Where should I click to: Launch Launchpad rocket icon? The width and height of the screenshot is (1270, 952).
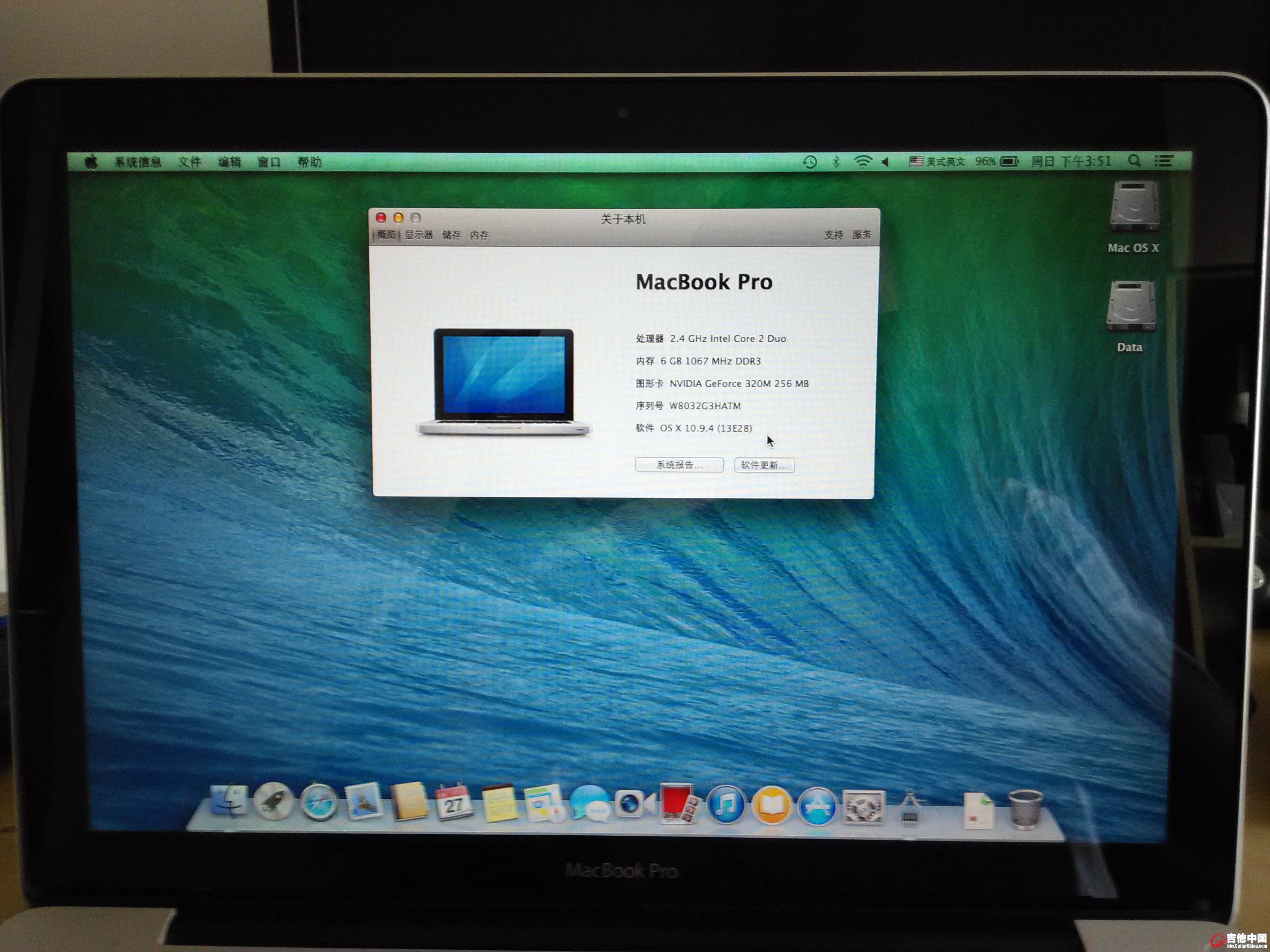coord(273,800)
